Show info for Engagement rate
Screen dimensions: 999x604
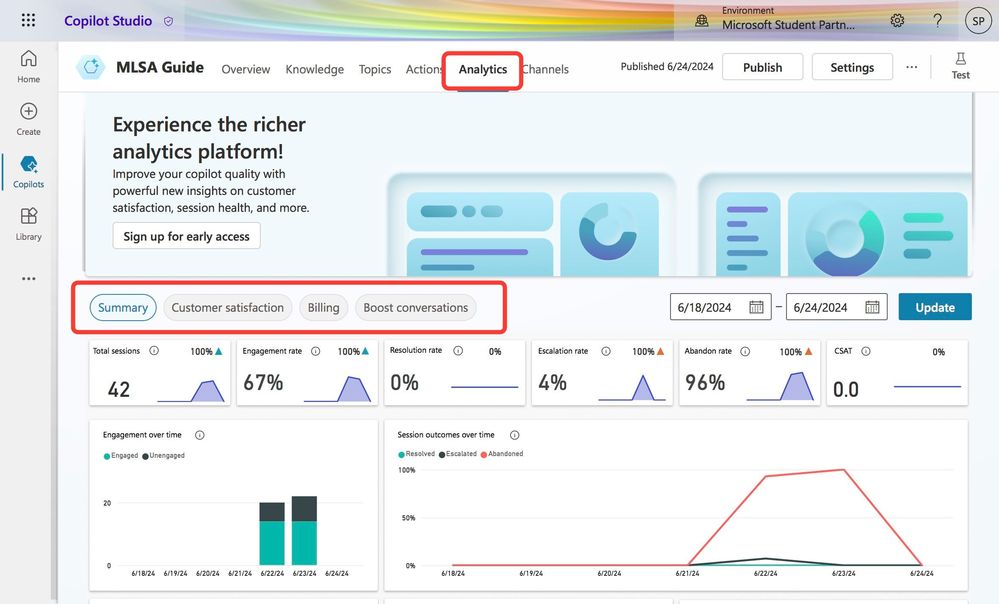(x=315, y=351)
